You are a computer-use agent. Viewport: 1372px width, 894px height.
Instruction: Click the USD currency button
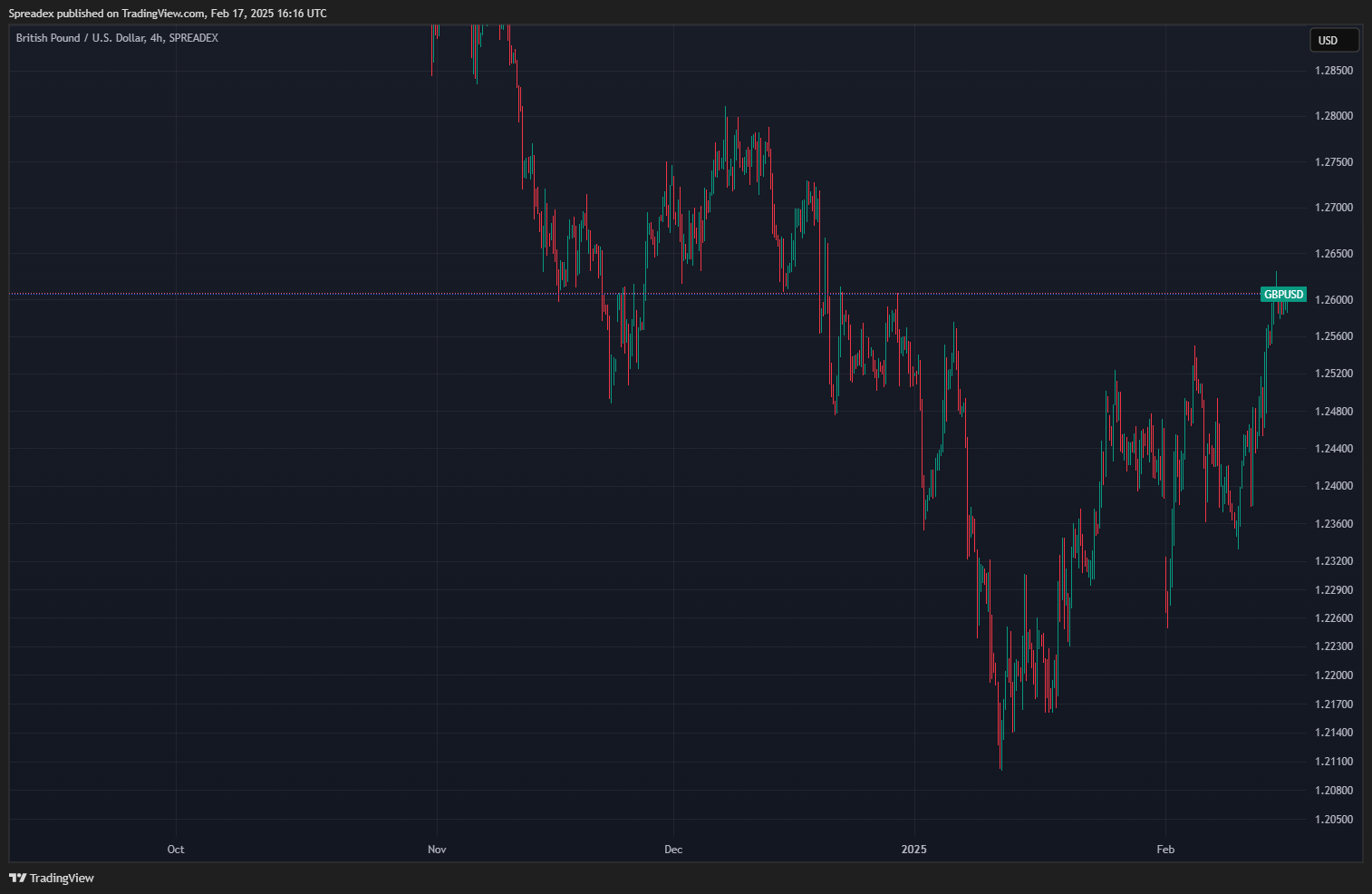(1334, 40)
